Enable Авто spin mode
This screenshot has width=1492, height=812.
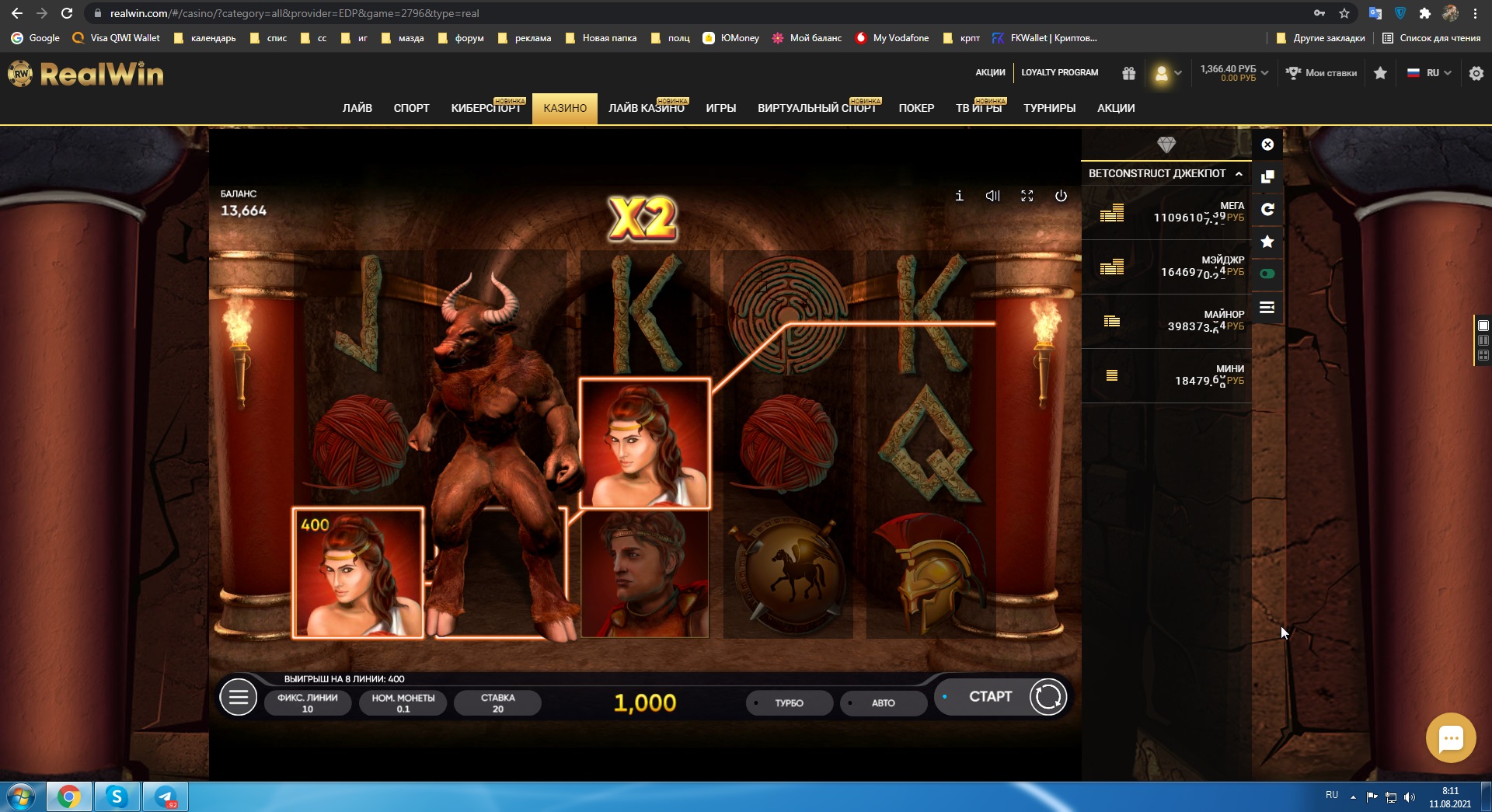tap(883, 703)
